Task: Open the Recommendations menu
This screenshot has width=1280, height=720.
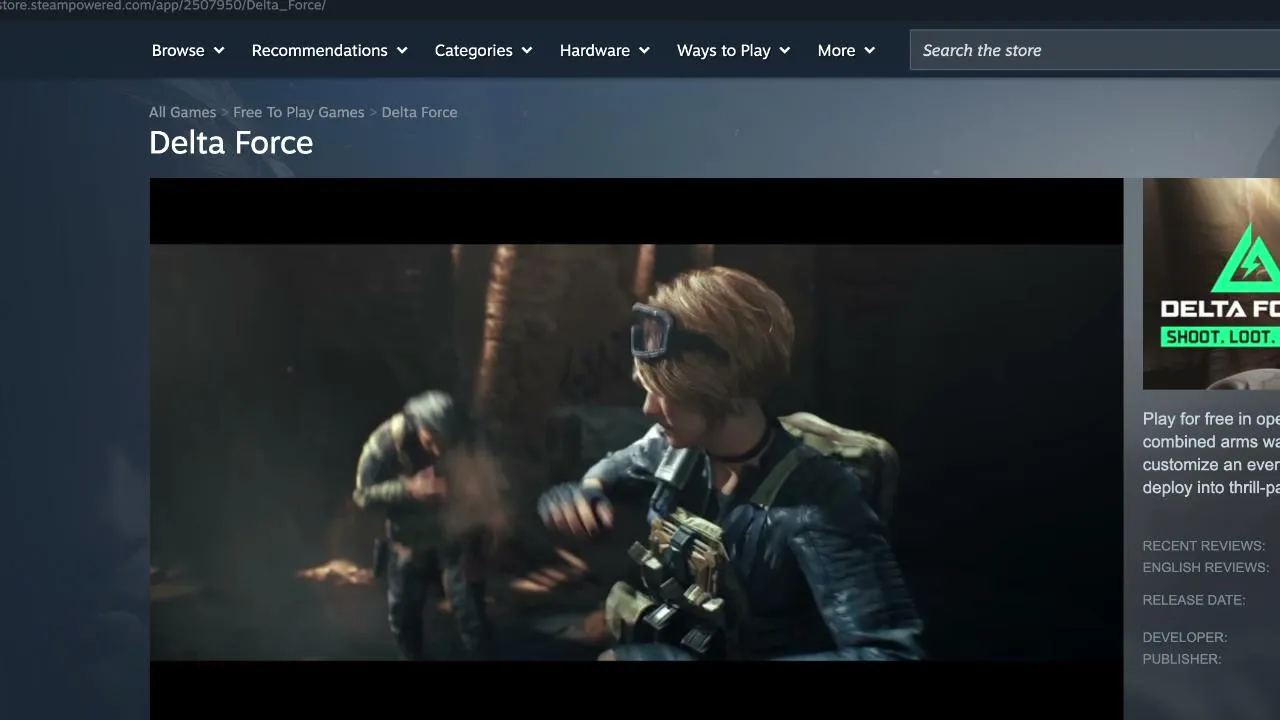Action: (x=330, y=50)
